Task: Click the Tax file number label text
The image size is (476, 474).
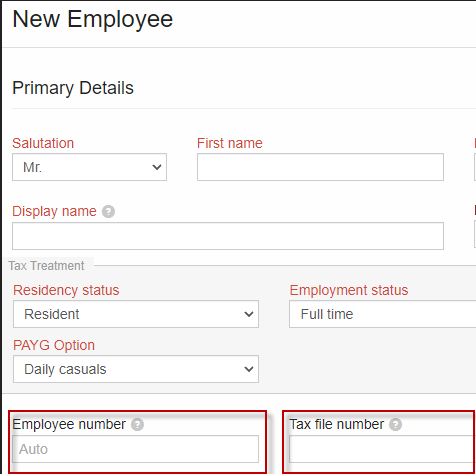Action: (x=337, y=425)
